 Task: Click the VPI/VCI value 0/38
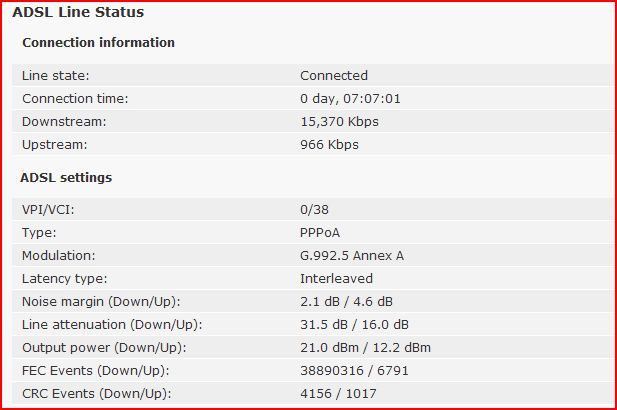point(314,210)
